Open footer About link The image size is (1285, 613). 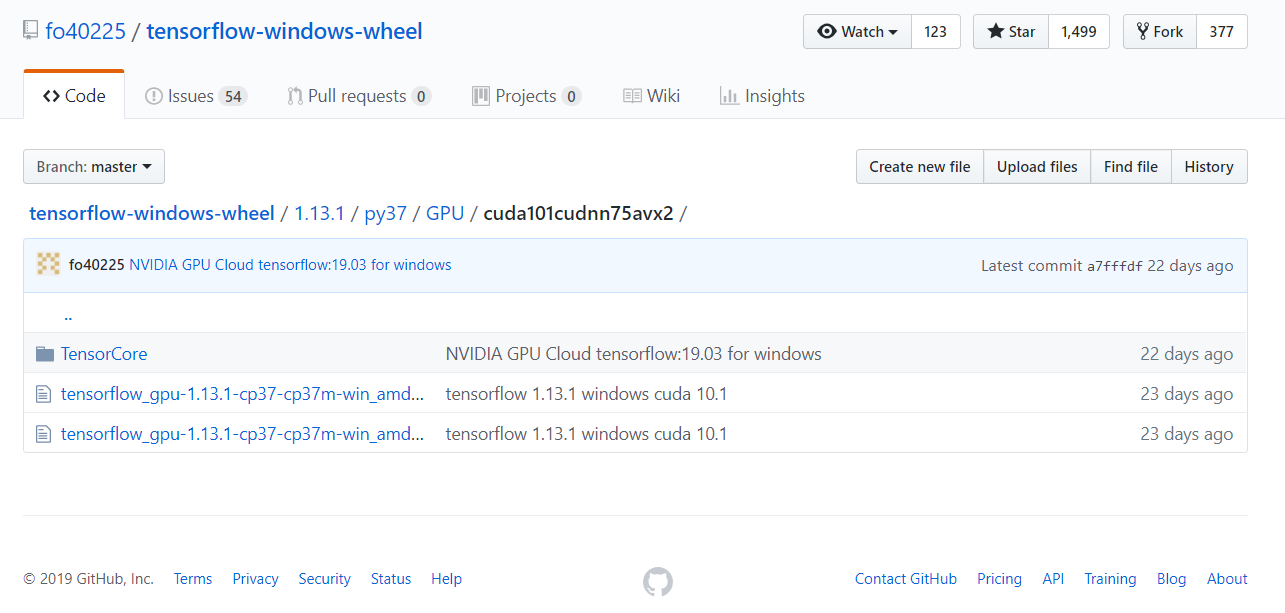coord(1227,579)
